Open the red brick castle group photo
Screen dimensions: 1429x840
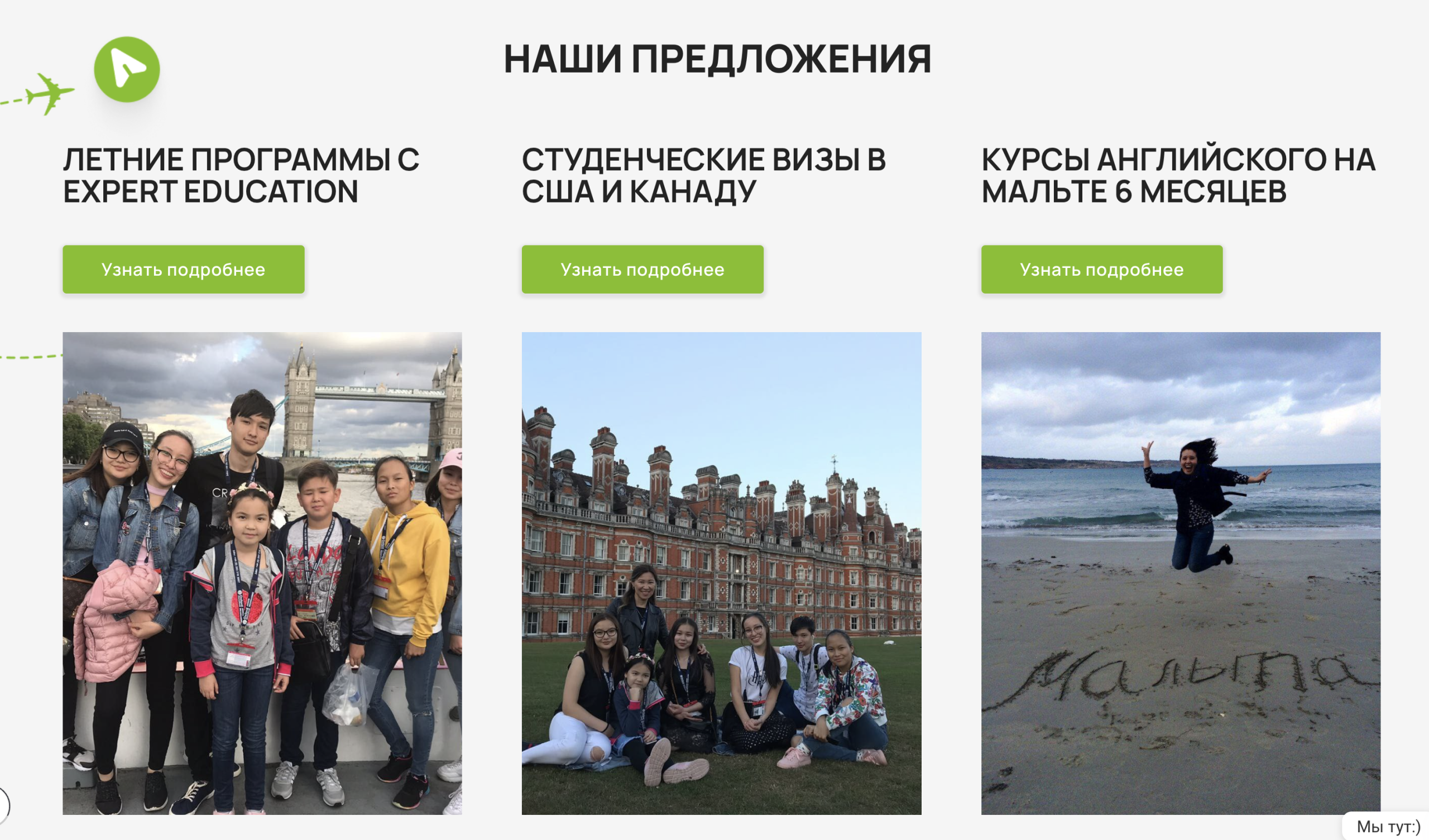pos(721,573)
